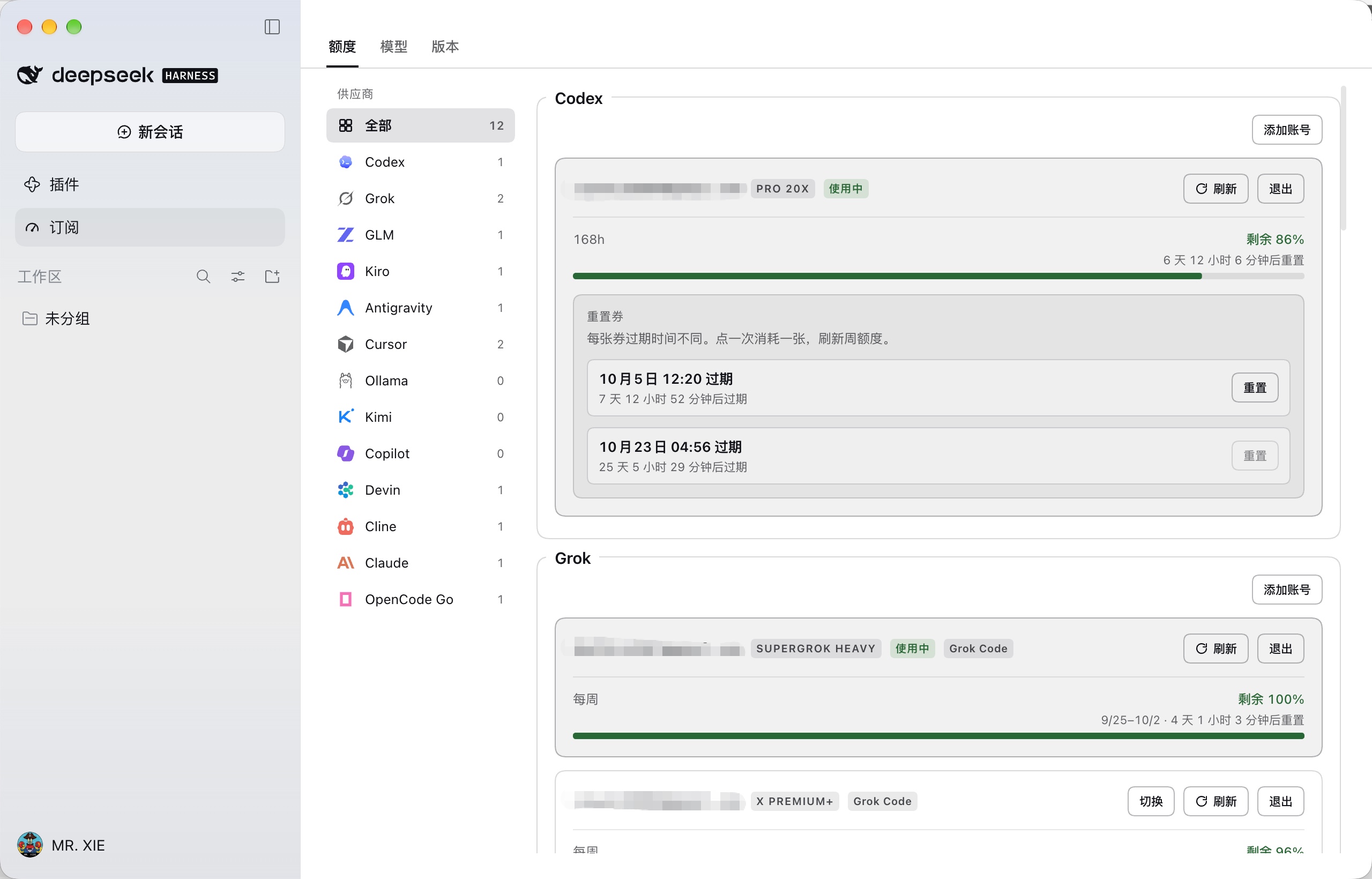1372x879 pixels.
Task: Click the vertical scrollbar on the right
Action: tap(1344, 158)
